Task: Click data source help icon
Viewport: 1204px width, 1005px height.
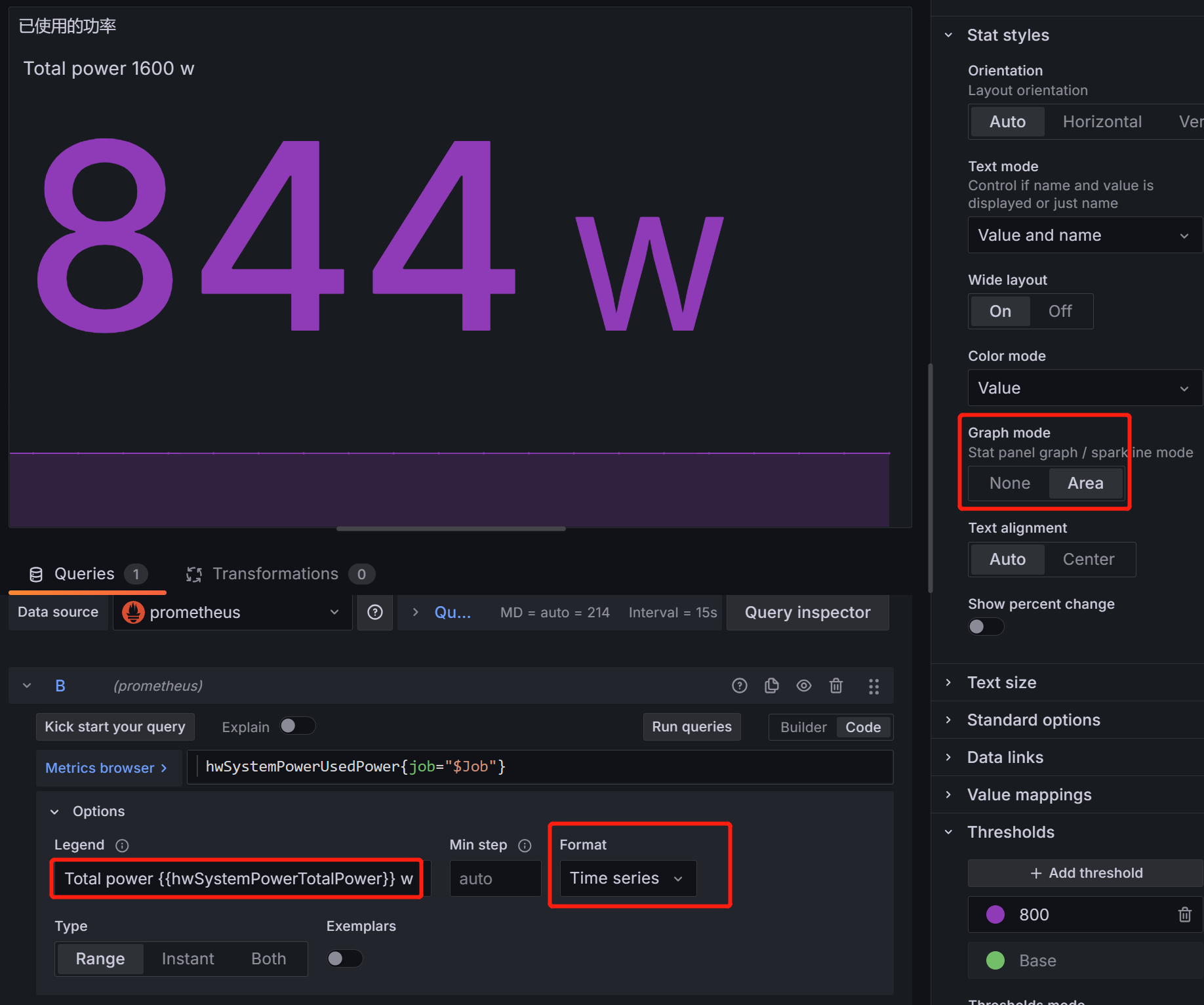Action: tap(375, 612)
